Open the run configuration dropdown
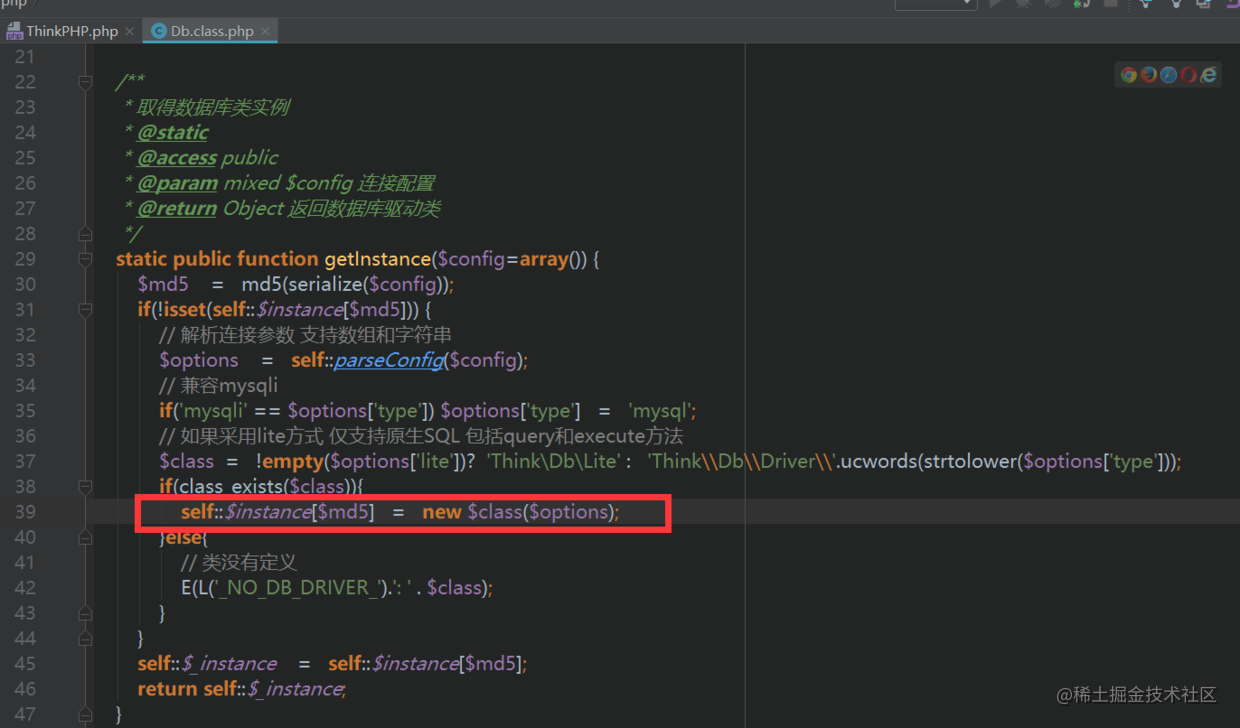 tap(936, 4)
